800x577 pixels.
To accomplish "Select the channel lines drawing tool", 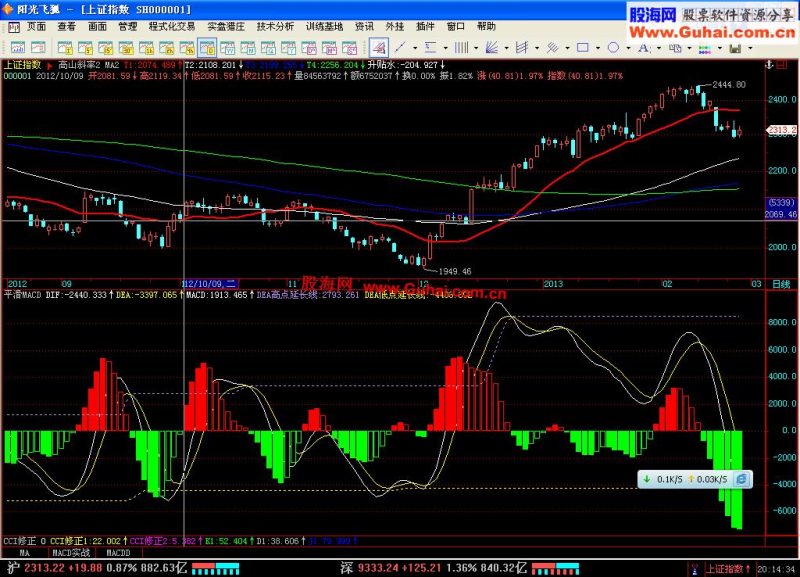I will (x=522, y=47).
